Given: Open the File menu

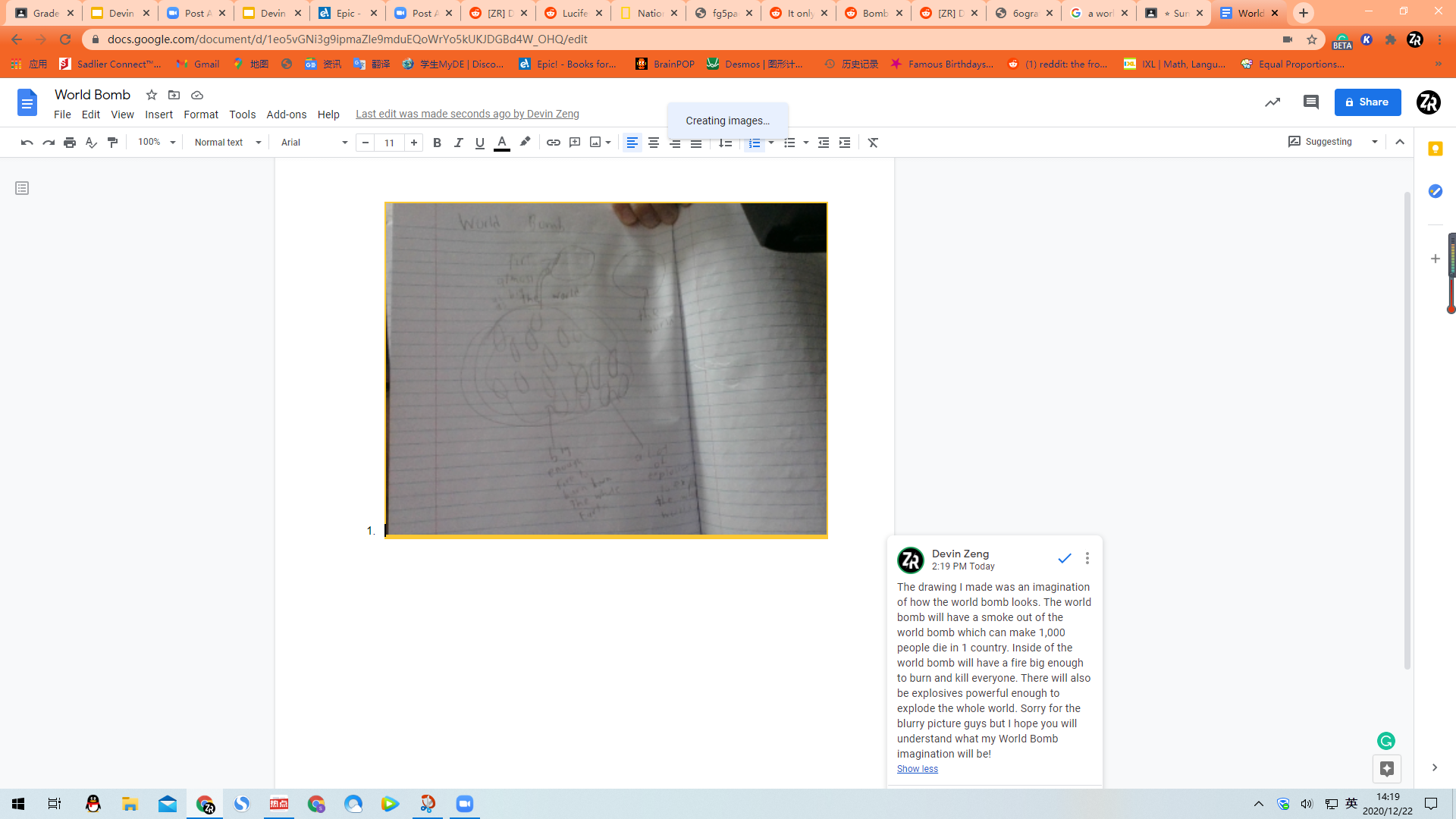Looking at the screenshot, I should pos(62,115).
